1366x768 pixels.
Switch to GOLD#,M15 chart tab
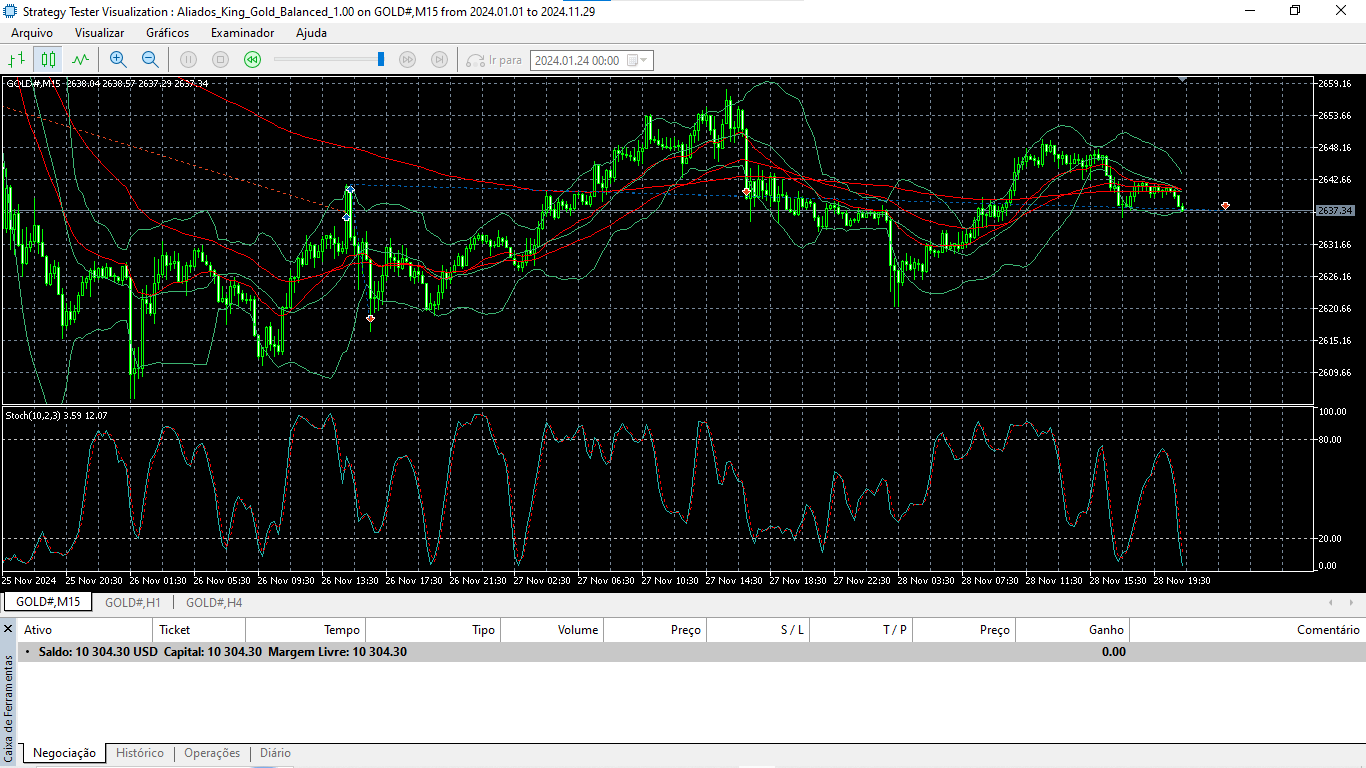coord(48,602)
